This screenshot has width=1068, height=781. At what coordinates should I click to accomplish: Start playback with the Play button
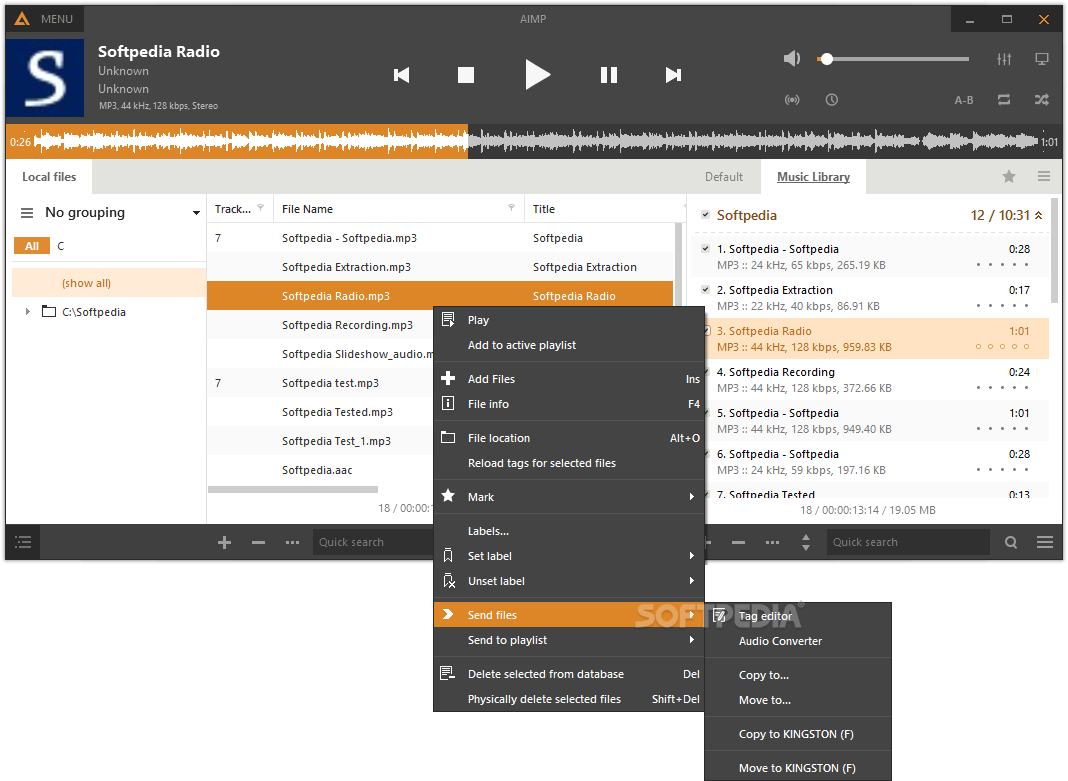537,75
